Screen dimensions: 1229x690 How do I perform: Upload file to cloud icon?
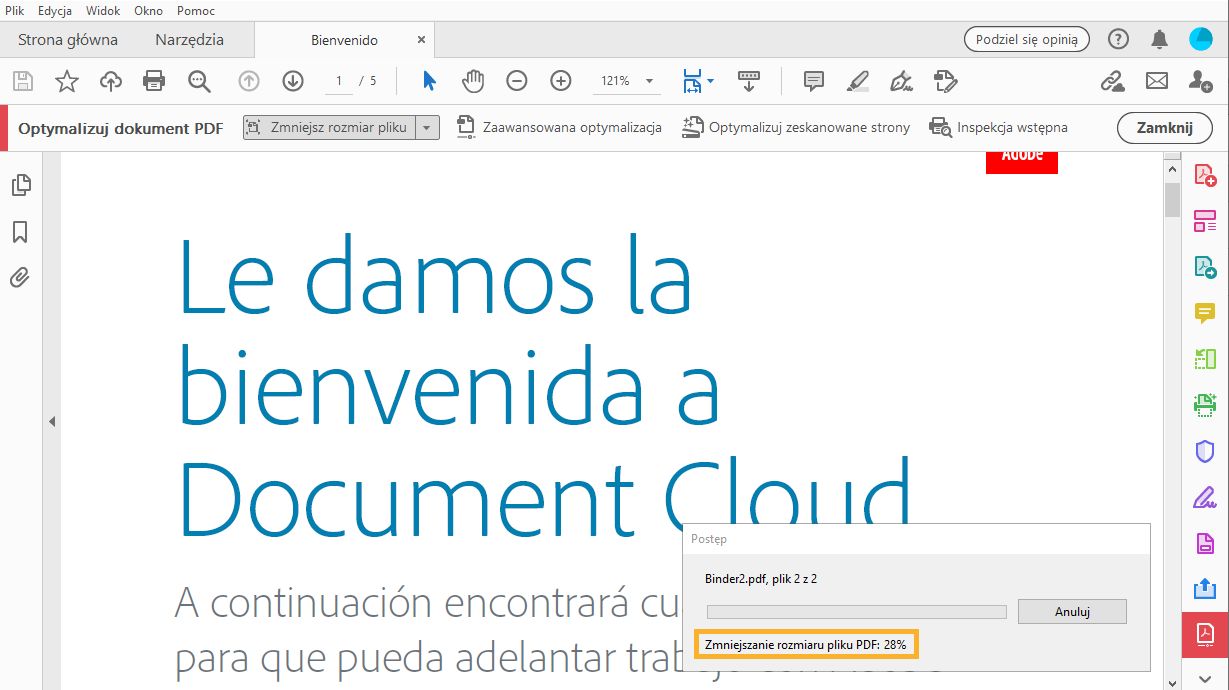coord(111,81)
